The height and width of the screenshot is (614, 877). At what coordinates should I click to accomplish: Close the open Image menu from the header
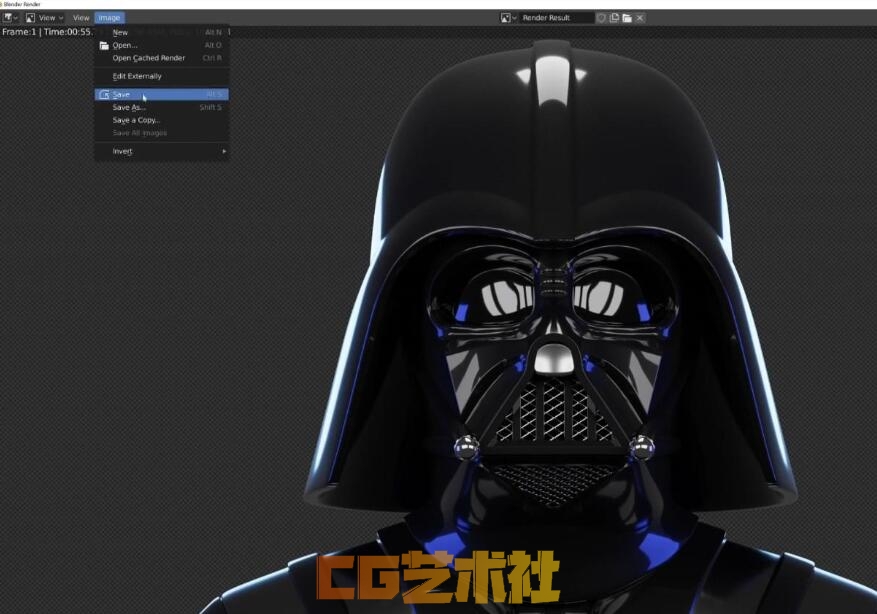pos(109,18)
